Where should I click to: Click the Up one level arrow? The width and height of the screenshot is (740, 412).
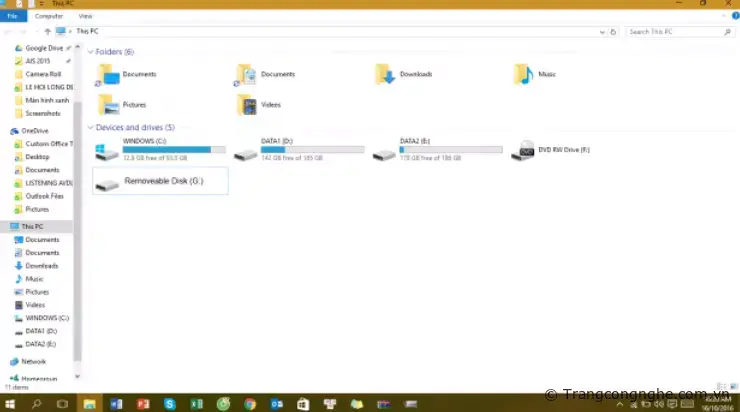click(x=48, y=32)
